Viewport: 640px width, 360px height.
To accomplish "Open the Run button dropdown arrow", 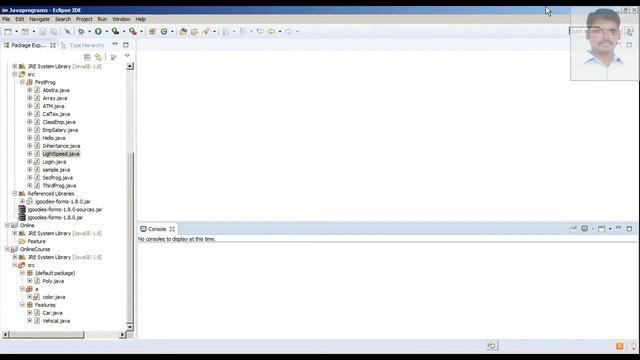I will click(x=107, y=31).
